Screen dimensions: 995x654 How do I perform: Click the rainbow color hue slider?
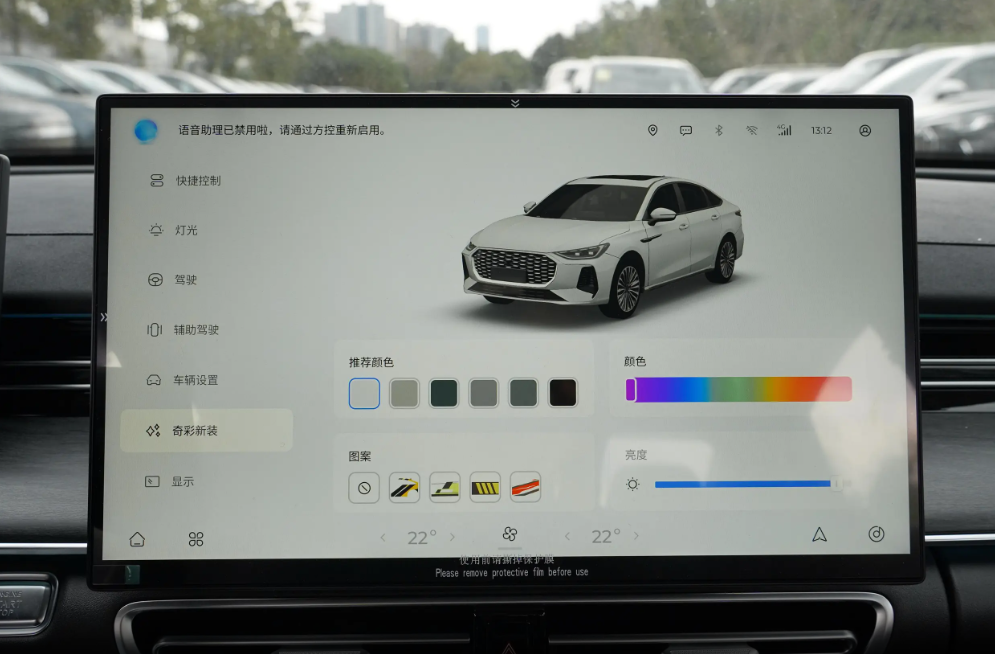[x=739, y=389]
